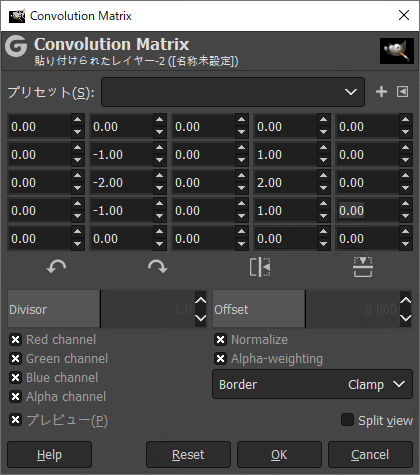Click the Cancel button

(x=370, y=455)
